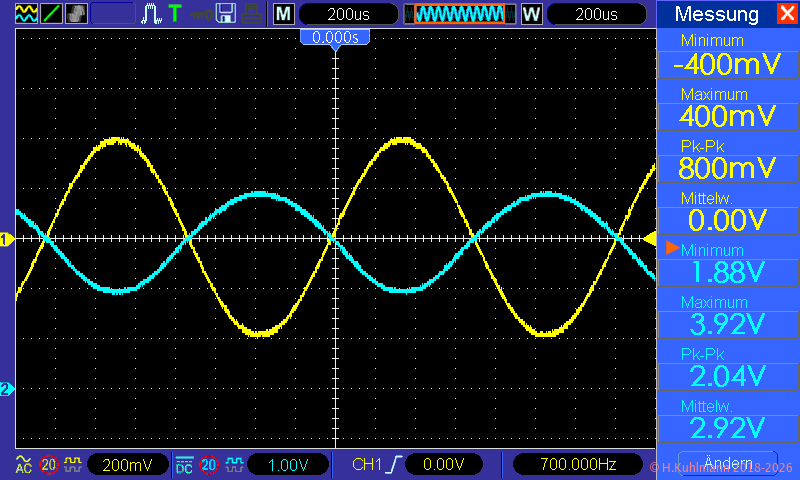
Task: Toggle the CH2 20 bandwidth limit indicator
Action: click(209, 464)
